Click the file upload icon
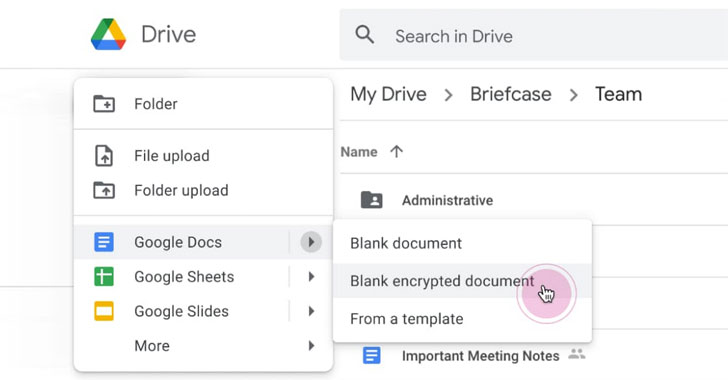This screenshot has height=380, width=728. tap(104, 156)
